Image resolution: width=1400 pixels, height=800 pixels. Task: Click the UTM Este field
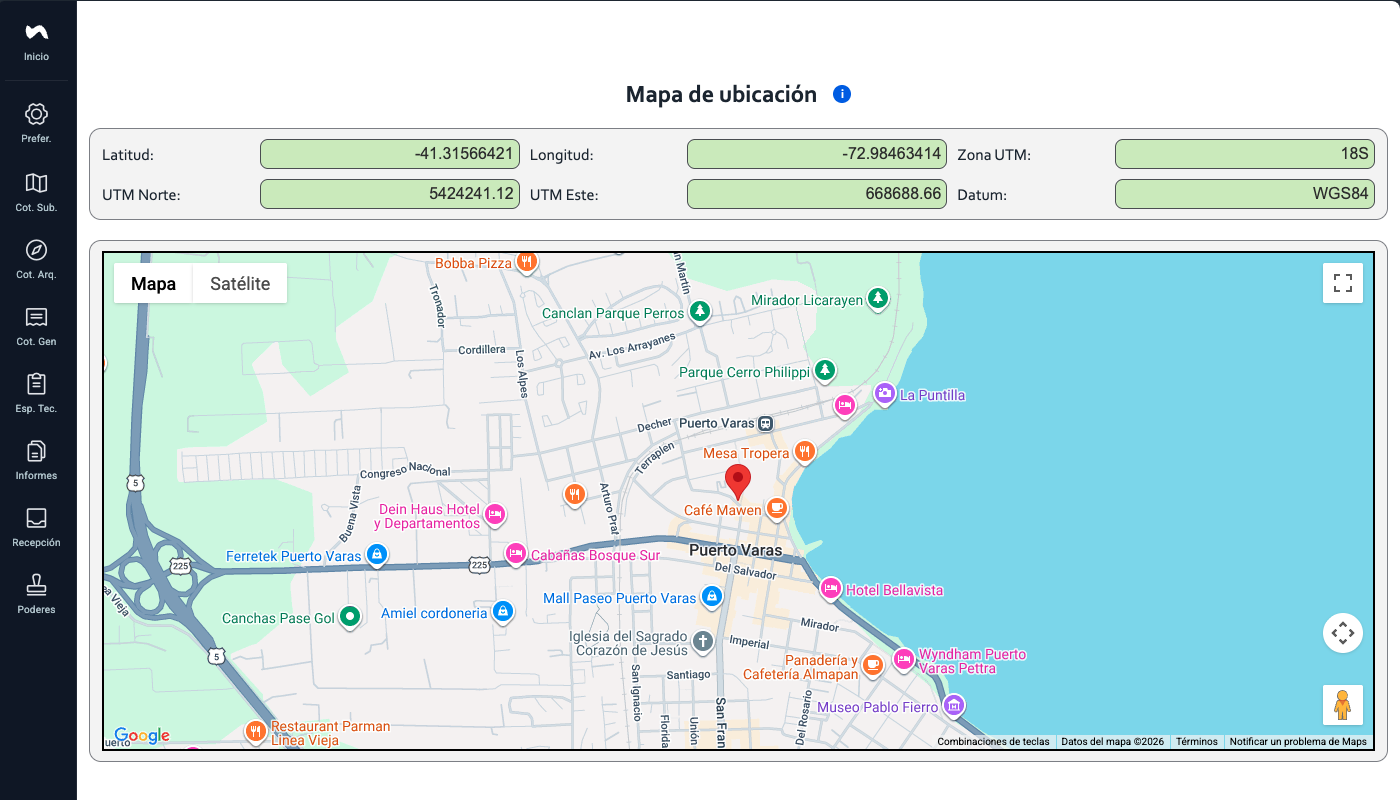coord(817,194)
